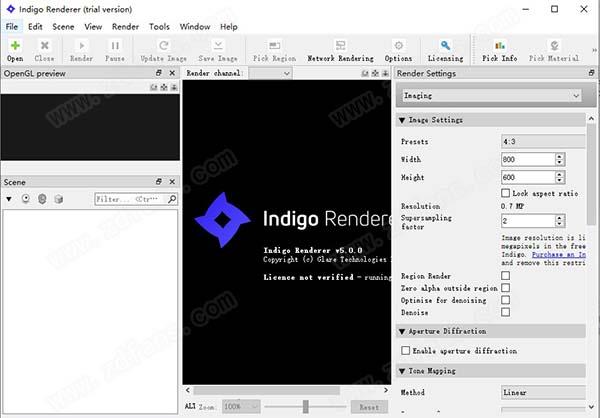The image size is (600, 418).
Task: Open the View menu
Action: pyautogui.click(x=93, y=27)
